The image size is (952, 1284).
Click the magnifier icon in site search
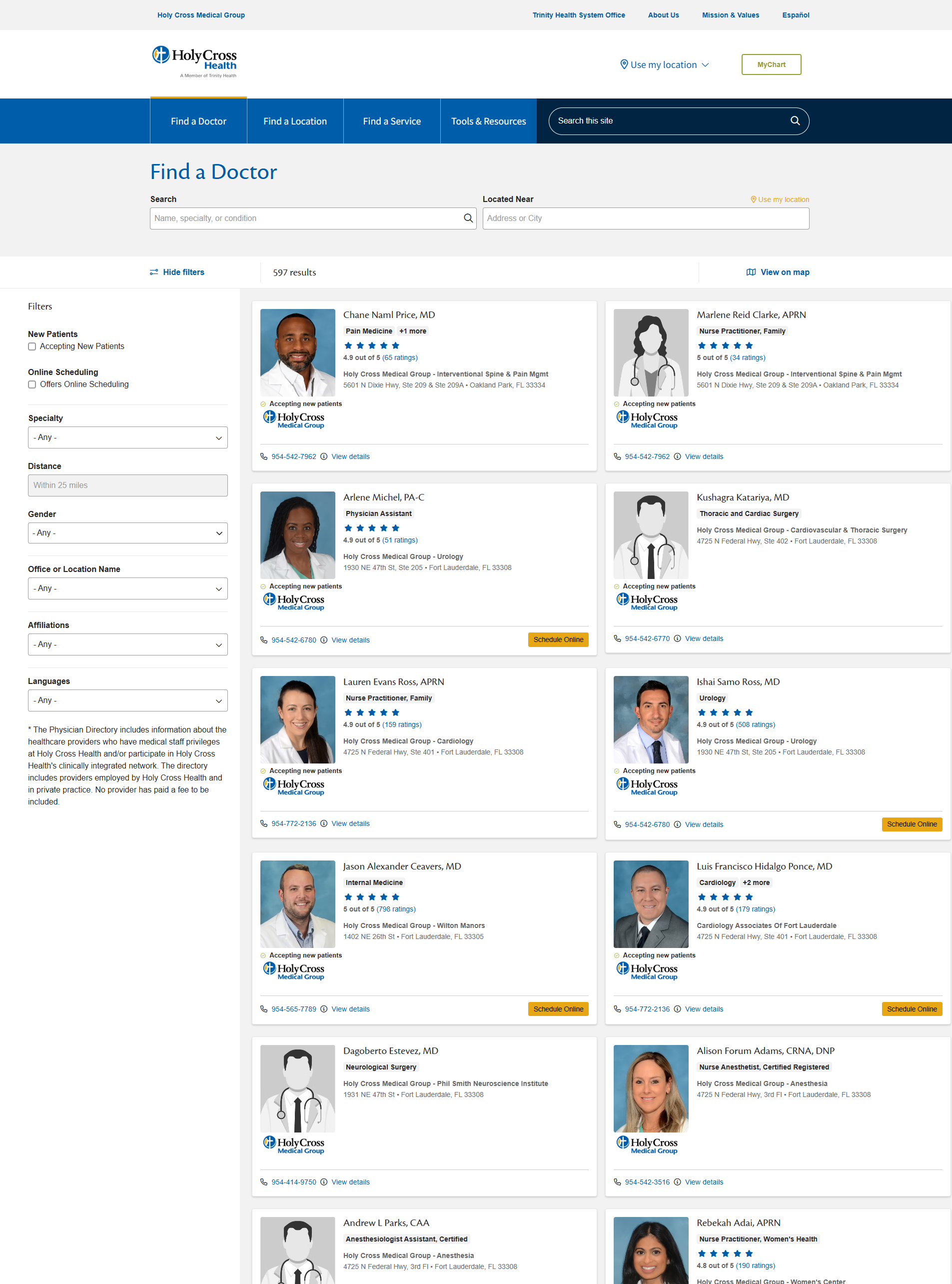tap(795, 120)
